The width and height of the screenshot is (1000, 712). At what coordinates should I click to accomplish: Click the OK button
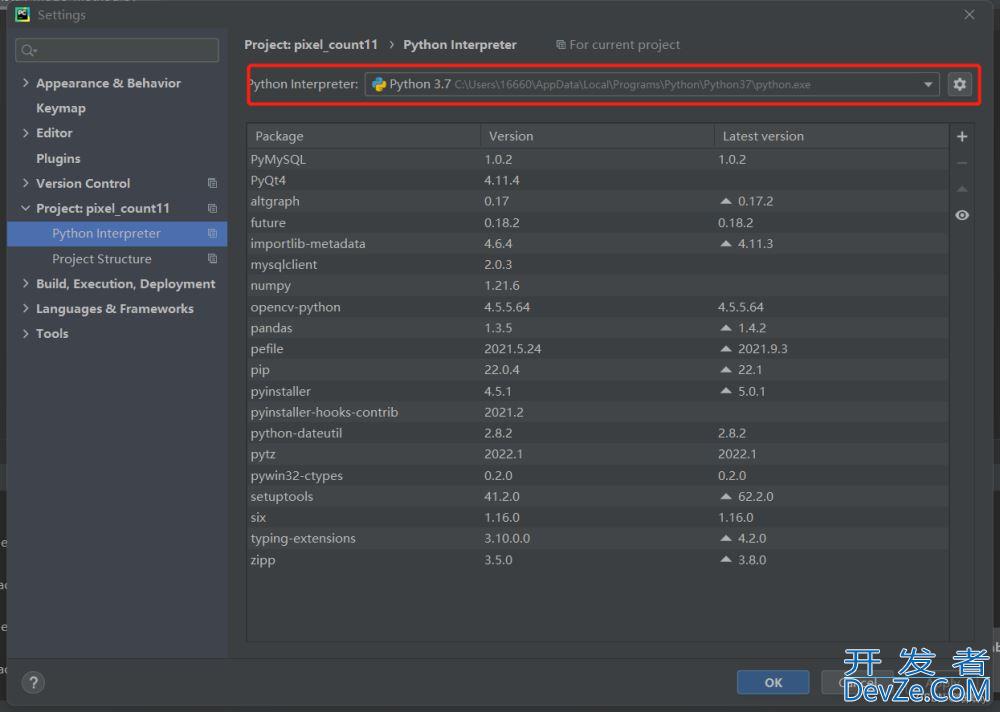pyautogui.click(x=773, y=683)
